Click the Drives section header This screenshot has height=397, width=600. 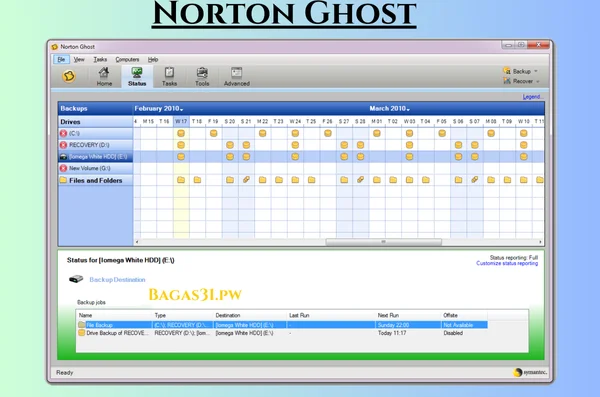(95, 122)
